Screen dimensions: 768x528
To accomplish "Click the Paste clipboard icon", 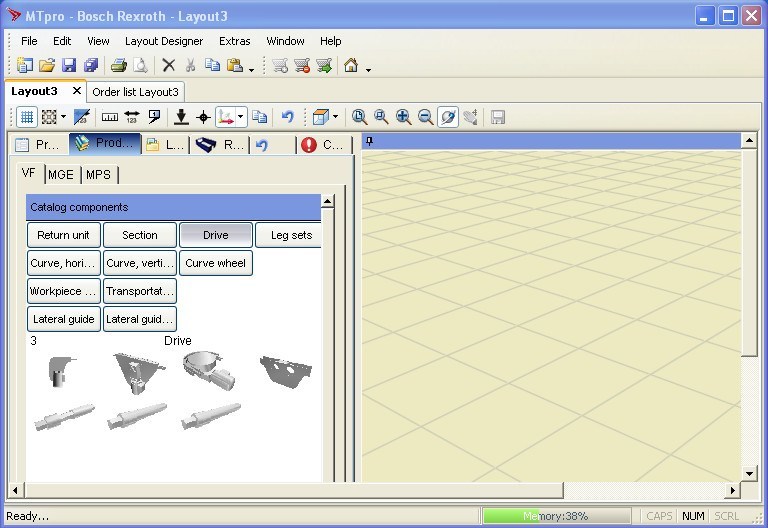I will [x=235, y=65].
